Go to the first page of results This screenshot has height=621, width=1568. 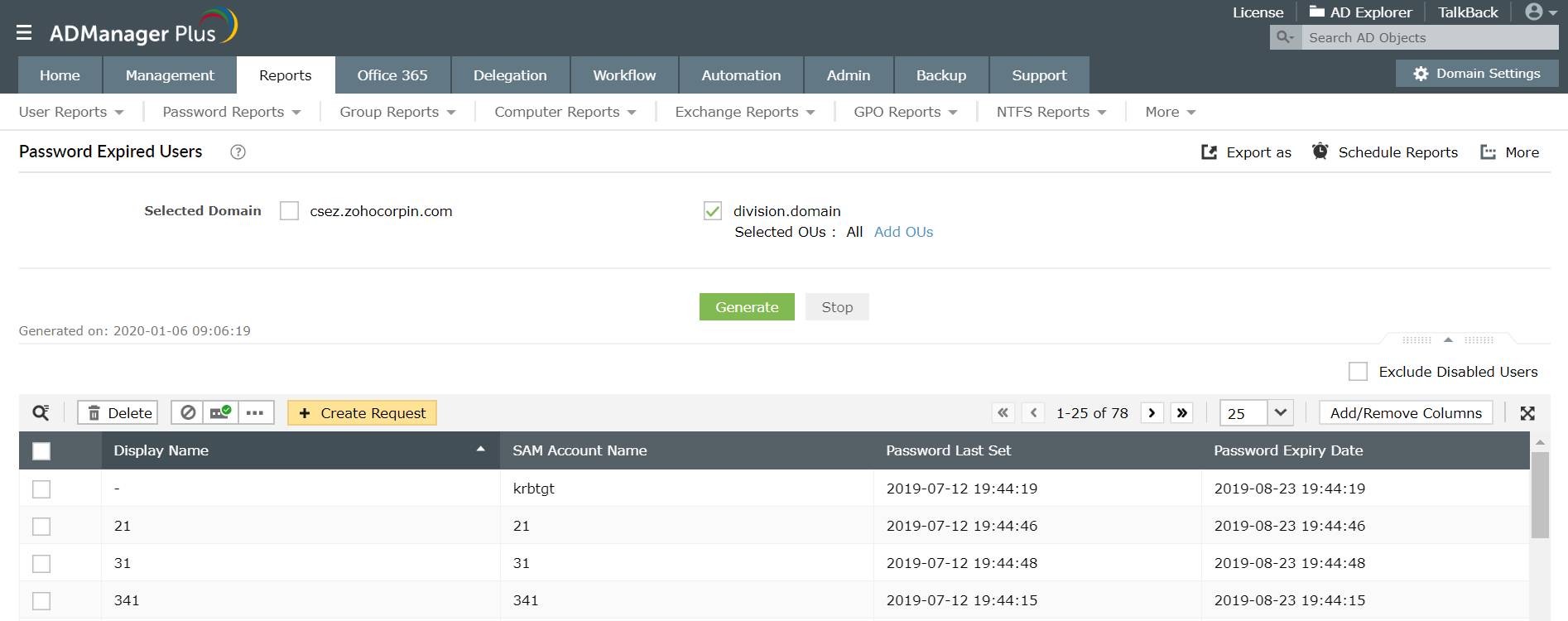(x=1003, y=412)
